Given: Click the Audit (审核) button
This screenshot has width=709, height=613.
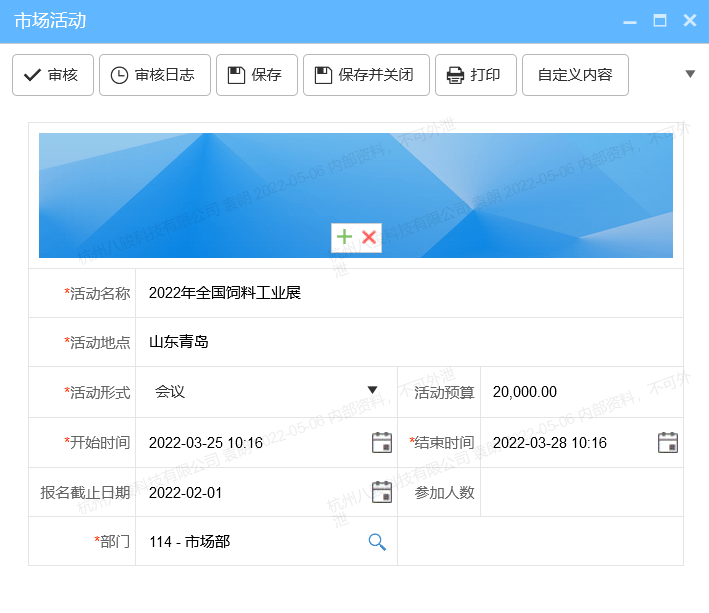Looking at the screenshot, I should pyautogui.click(x=52, y=75).
